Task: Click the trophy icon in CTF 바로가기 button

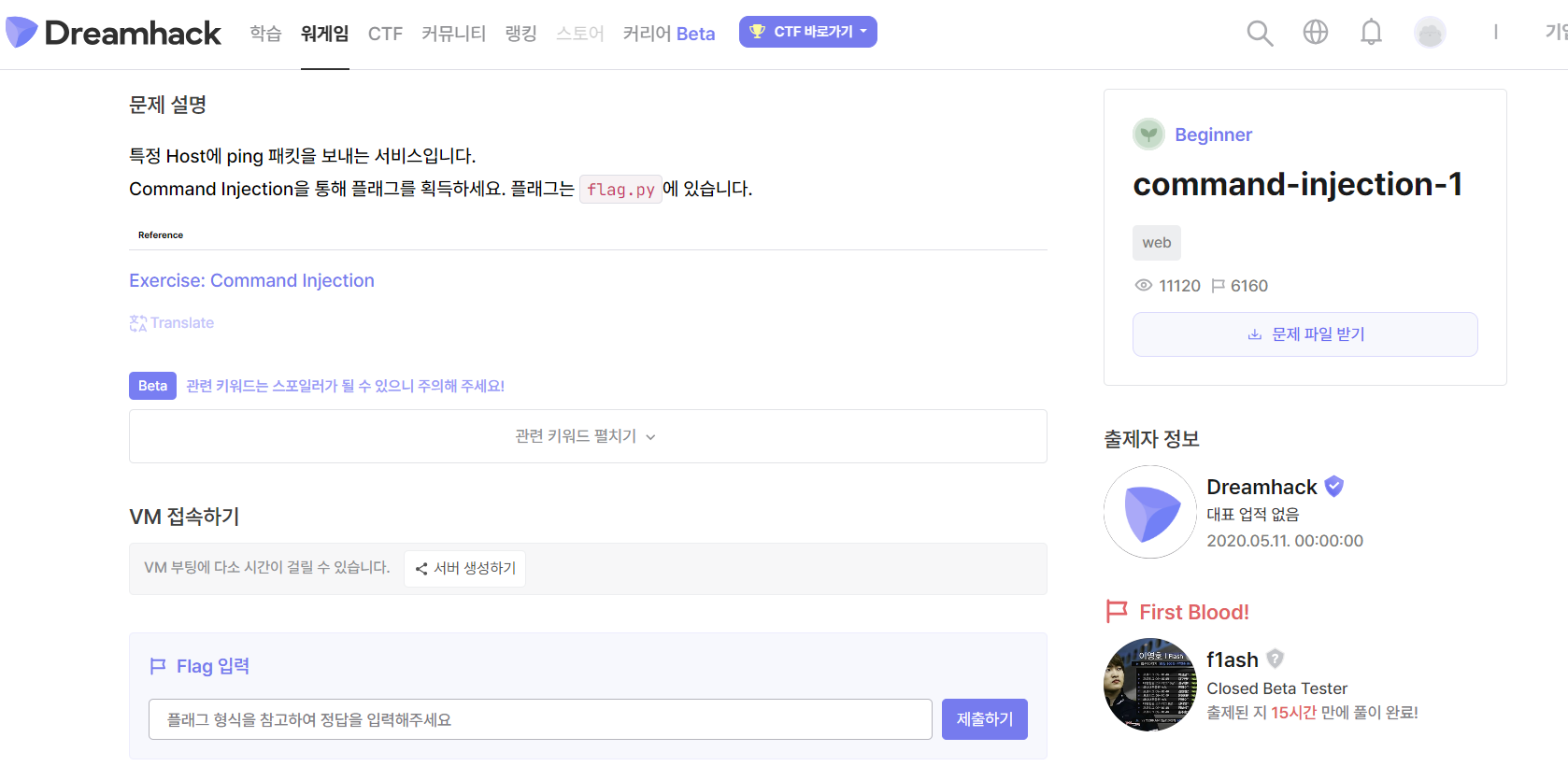Action: (755, 31)
